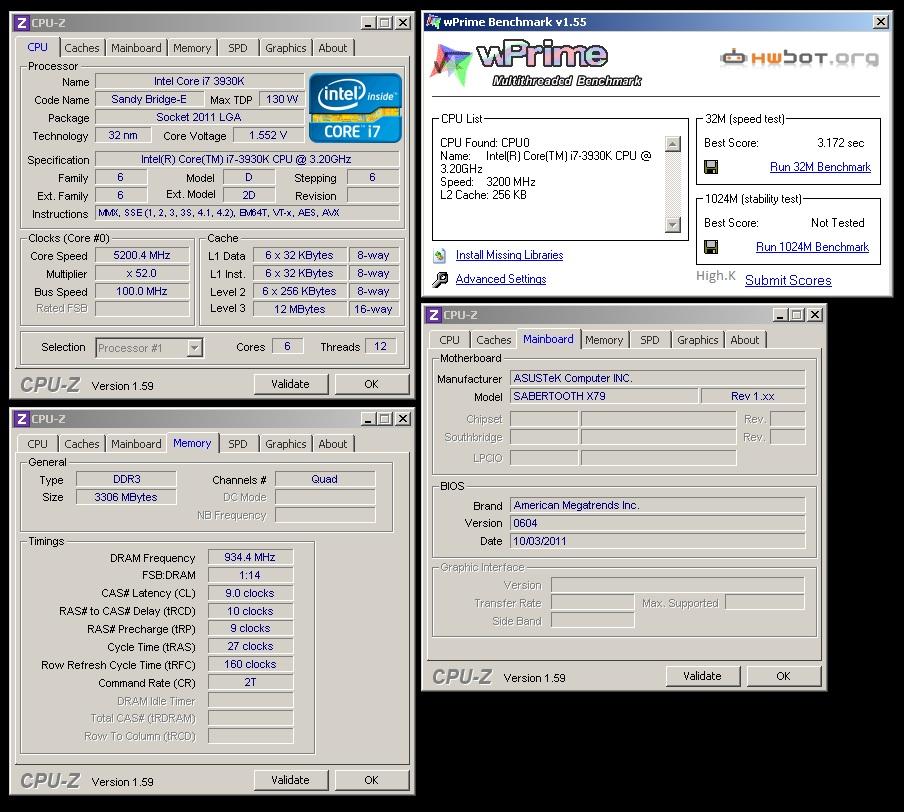
Task: Click the Max TDP 130 W value
Action: (x=282, y=99)
